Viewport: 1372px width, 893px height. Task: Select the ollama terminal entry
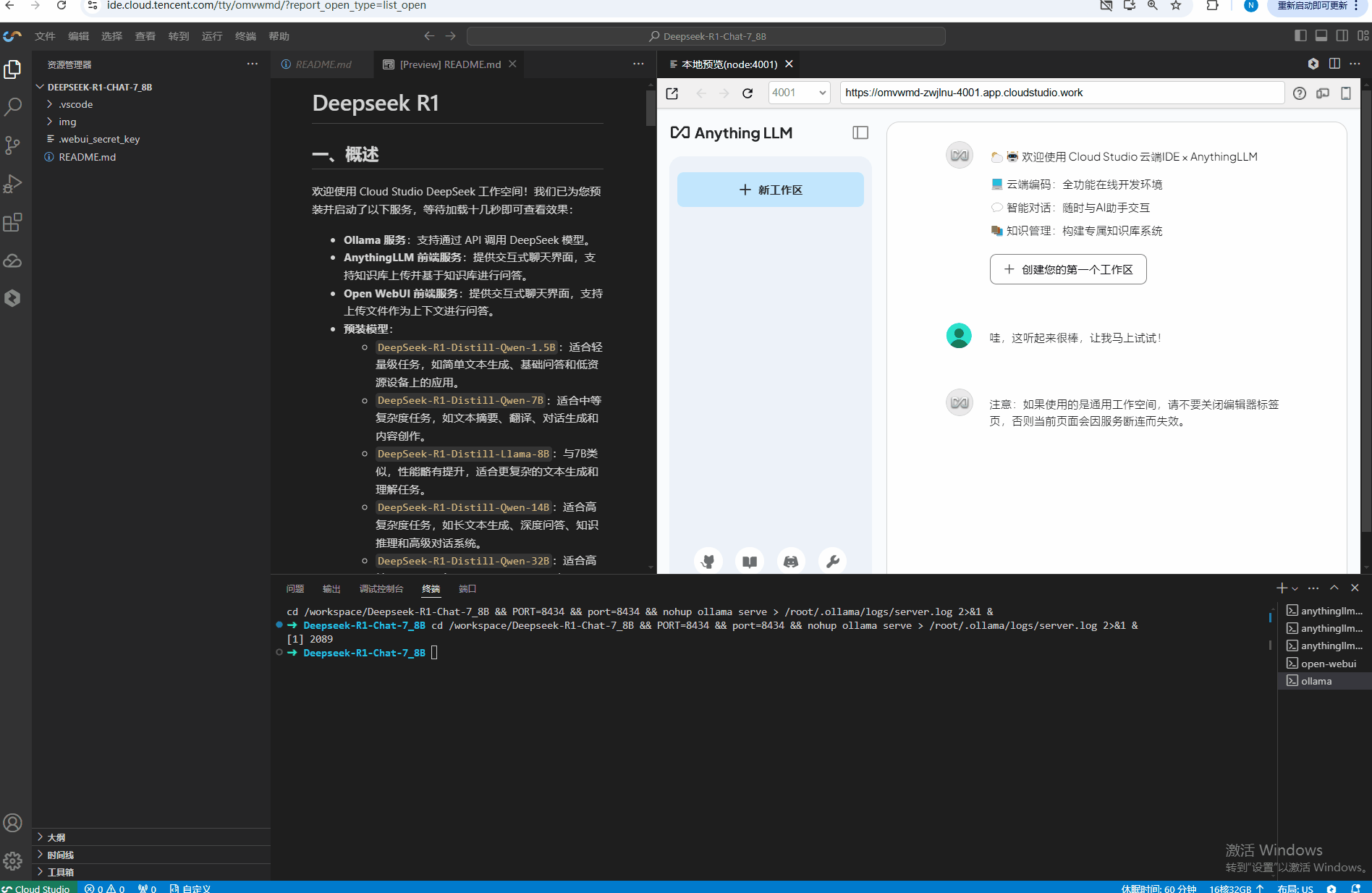pyautogui.click(x=1324, y=681)
